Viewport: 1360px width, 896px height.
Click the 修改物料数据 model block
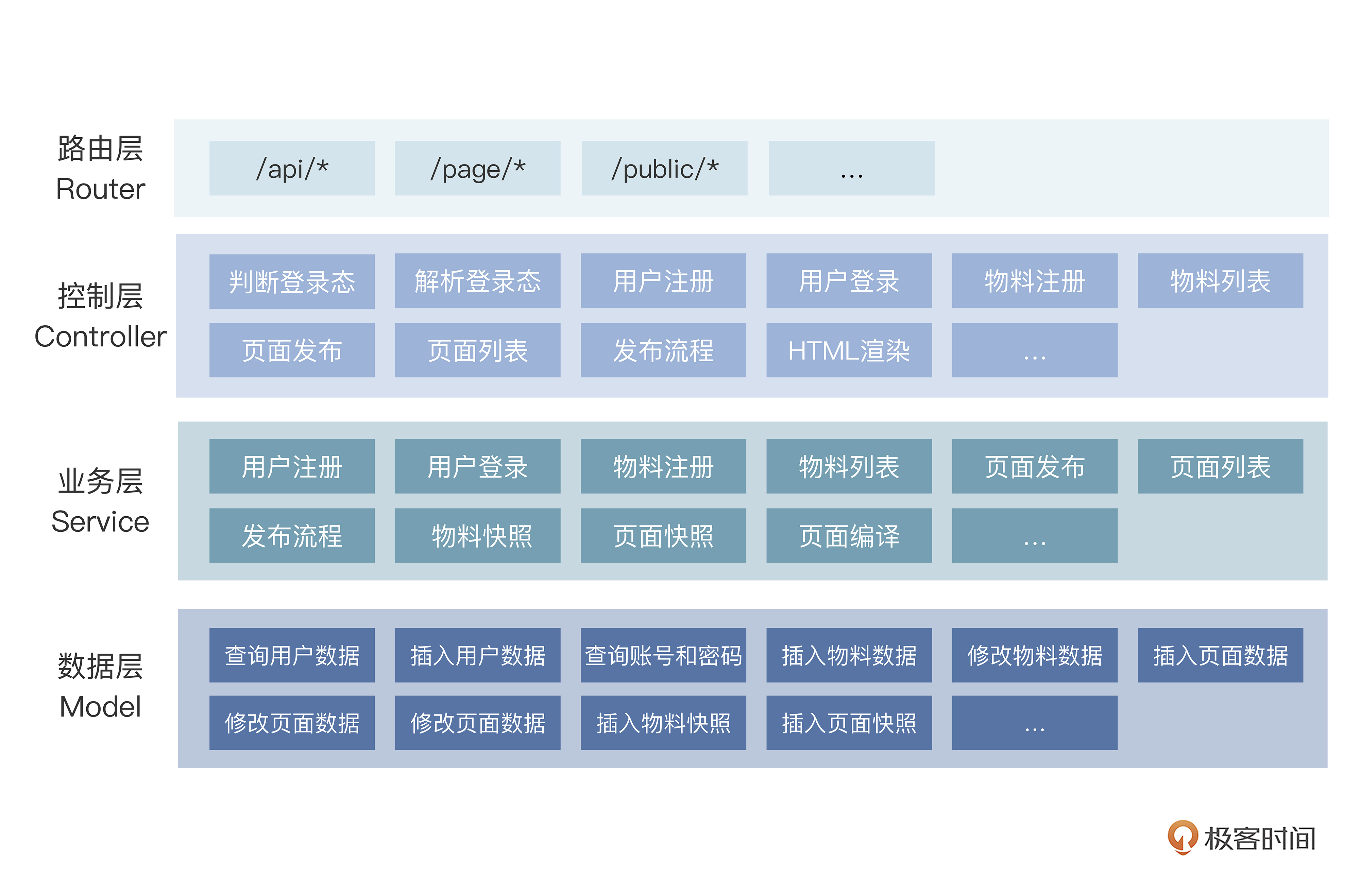coord(1034,655)
